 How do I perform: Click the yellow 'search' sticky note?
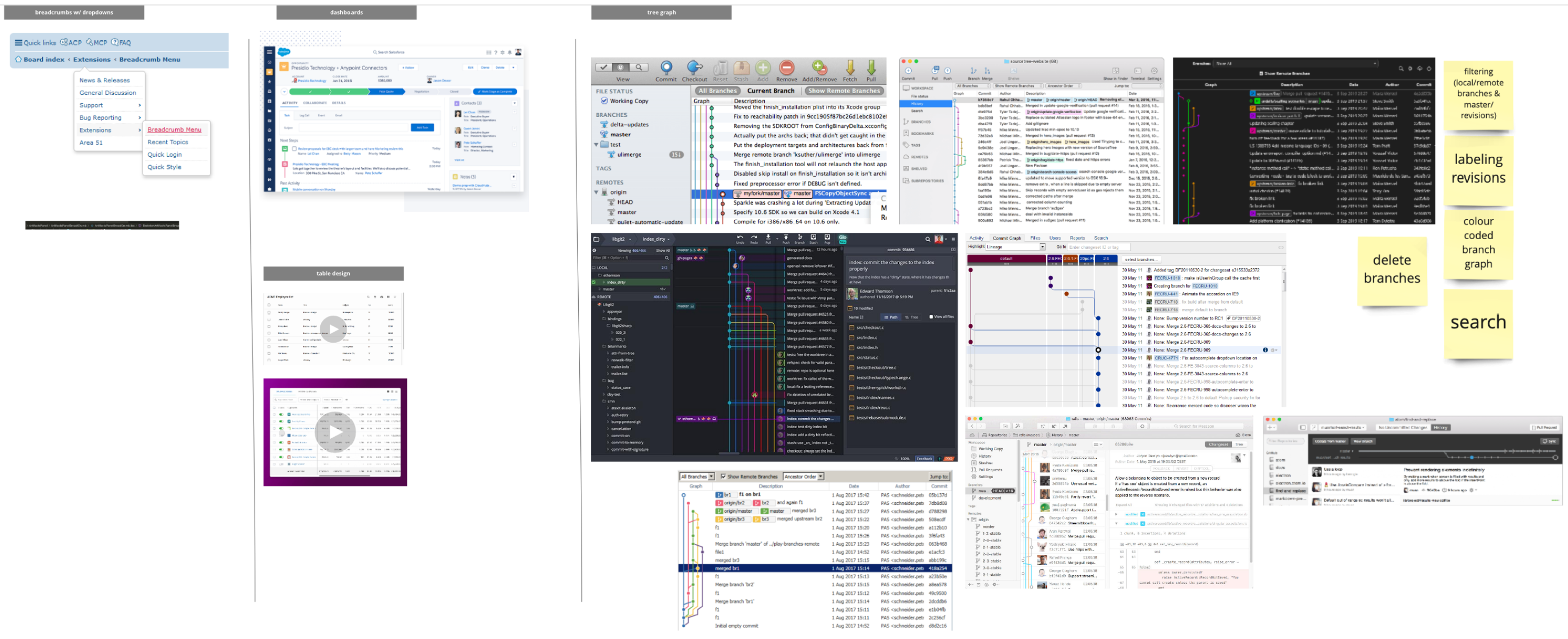click(1478, 324)
